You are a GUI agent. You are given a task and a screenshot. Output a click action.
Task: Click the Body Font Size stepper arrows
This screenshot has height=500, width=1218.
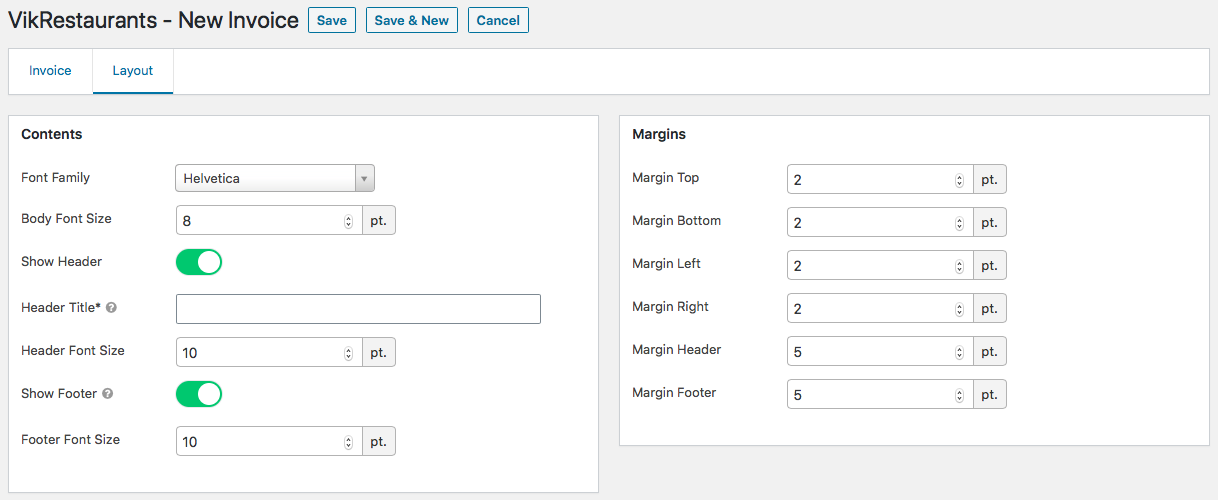[x=348, y=221]
